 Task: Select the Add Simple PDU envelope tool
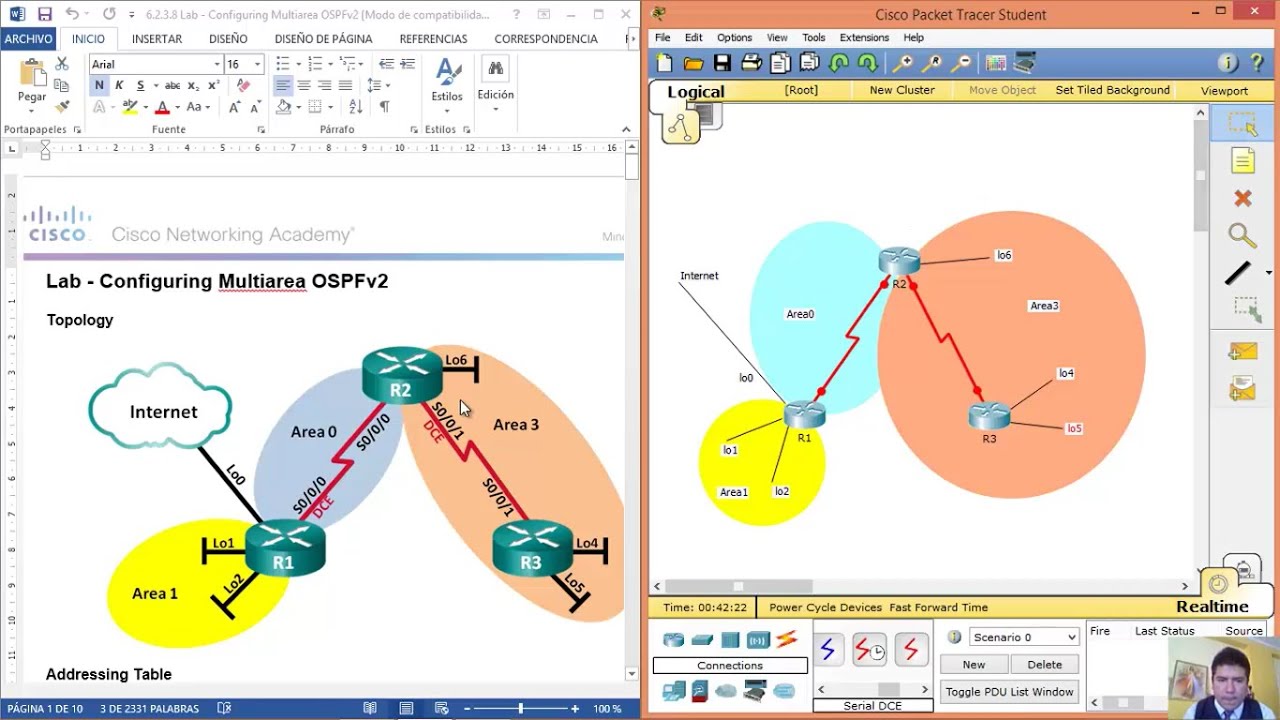(1242, 351)
